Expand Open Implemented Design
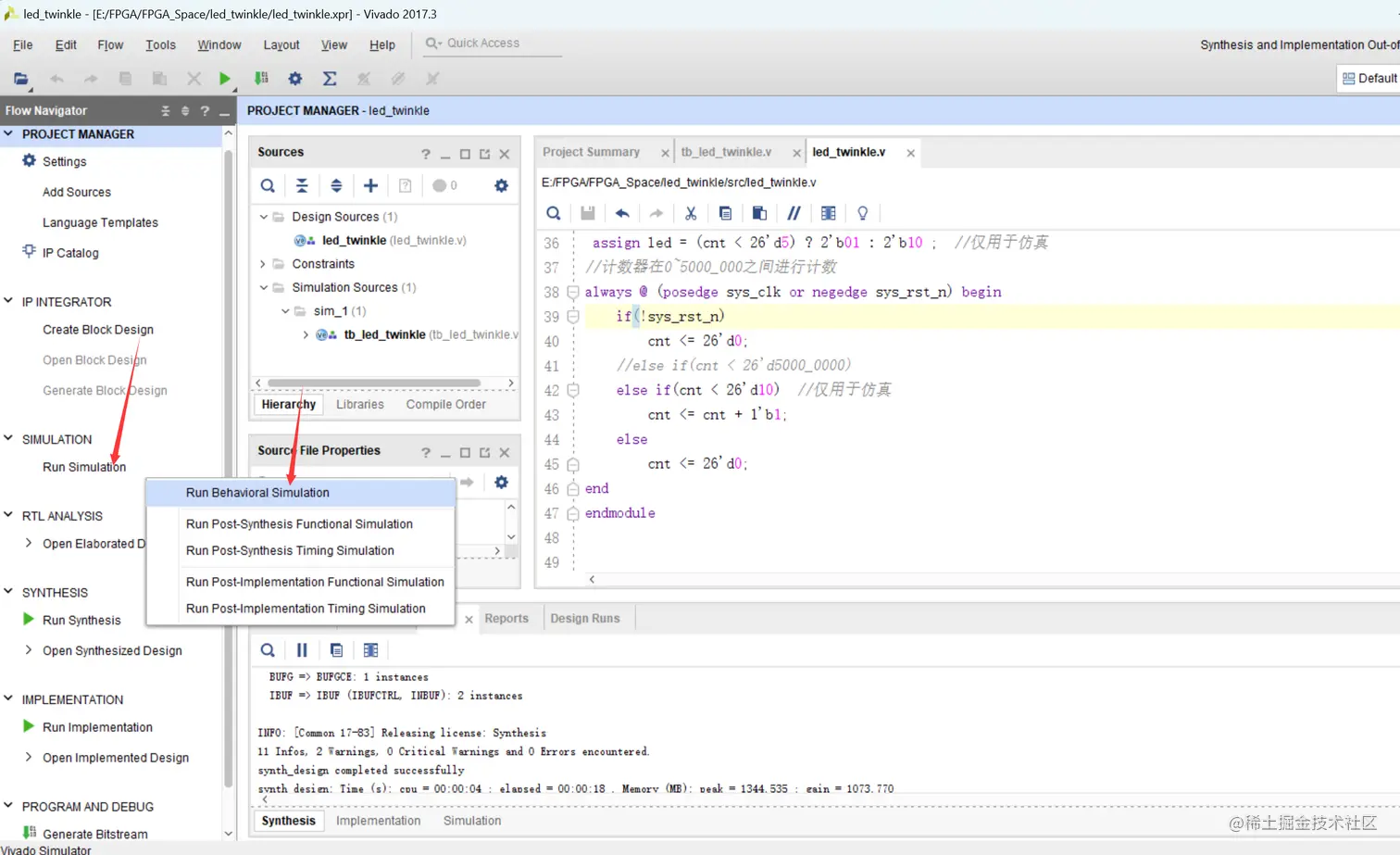 coord(29,757)
